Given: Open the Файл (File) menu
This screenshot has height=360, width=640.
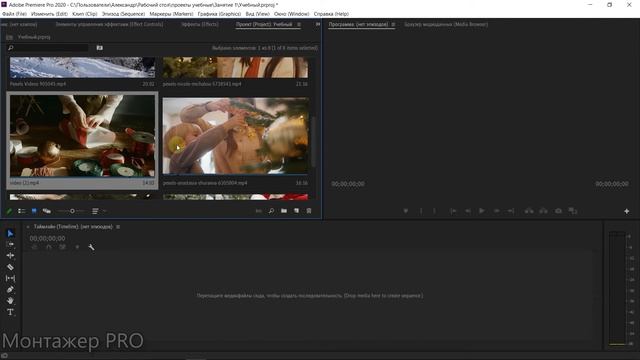Looking at the screenshot, I should pyautogui.click(x=14, y=14).
